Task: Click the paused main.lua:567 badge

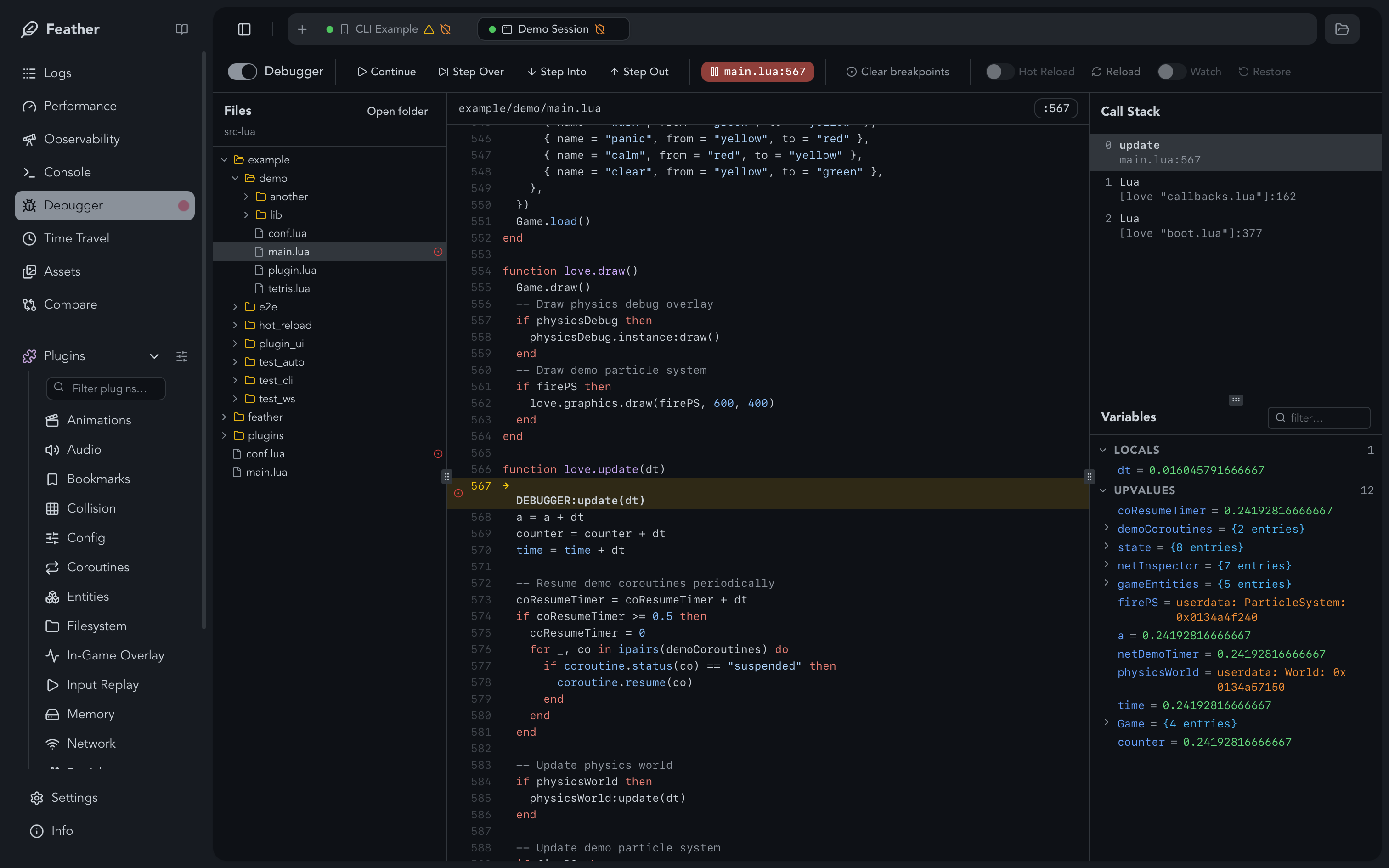Action: [x=757, y=72]
